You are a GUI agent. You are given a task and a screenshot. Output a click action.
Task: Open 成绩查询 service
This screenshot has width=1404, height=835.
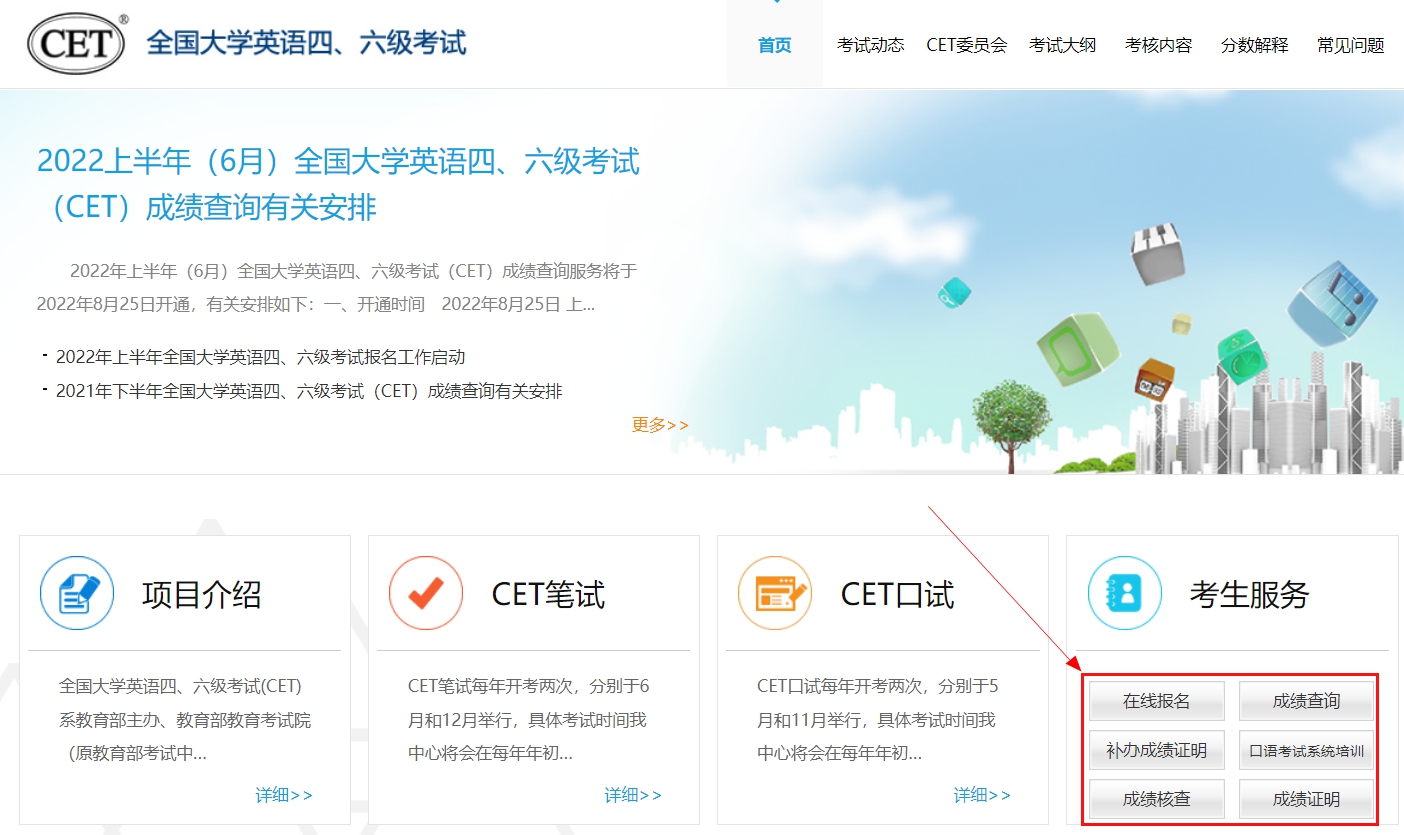(x=1307, y=700)
